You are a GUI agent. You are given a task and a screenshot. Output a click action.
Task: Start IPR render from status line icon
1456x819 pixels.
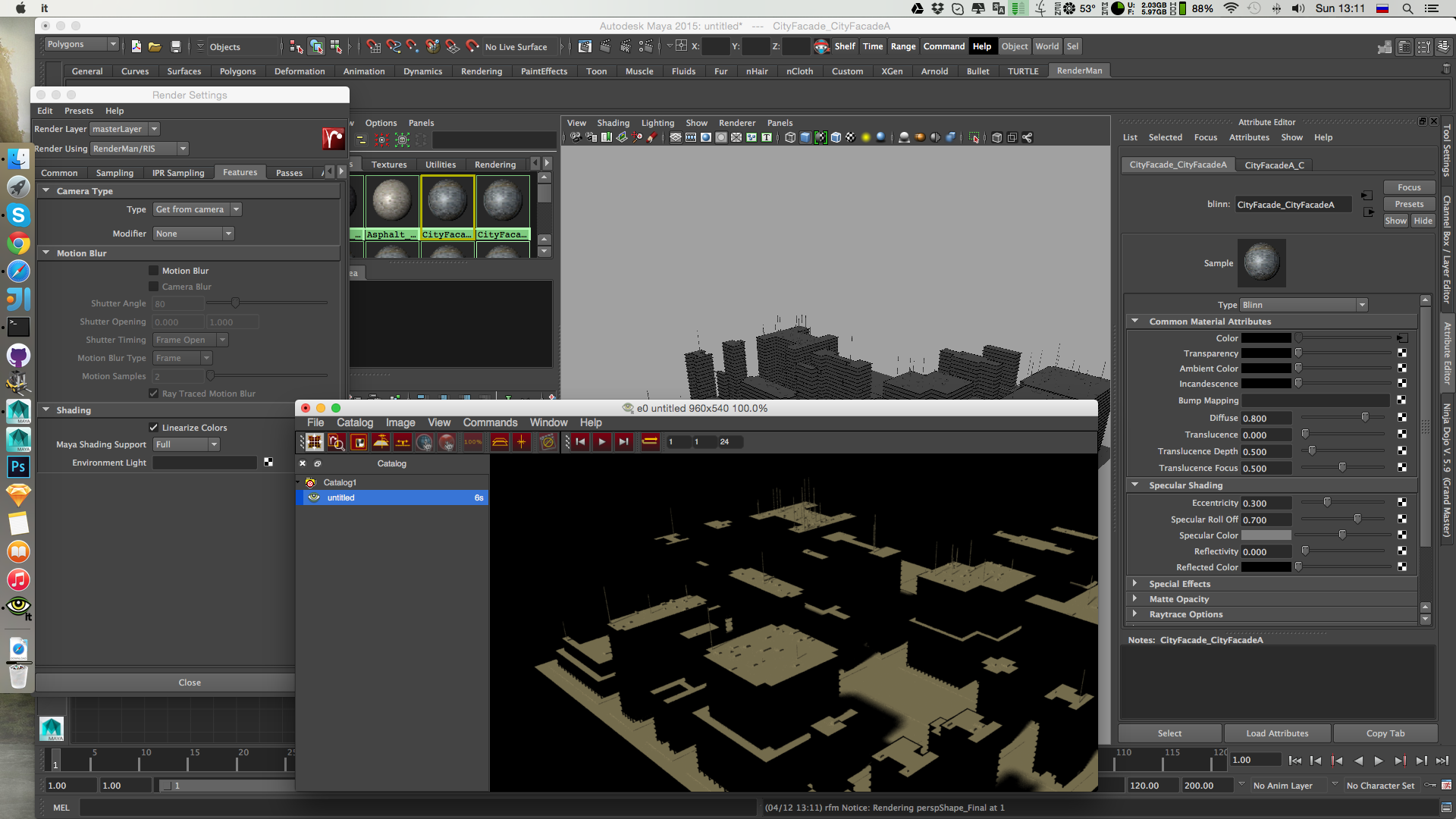tap(625, 46)
